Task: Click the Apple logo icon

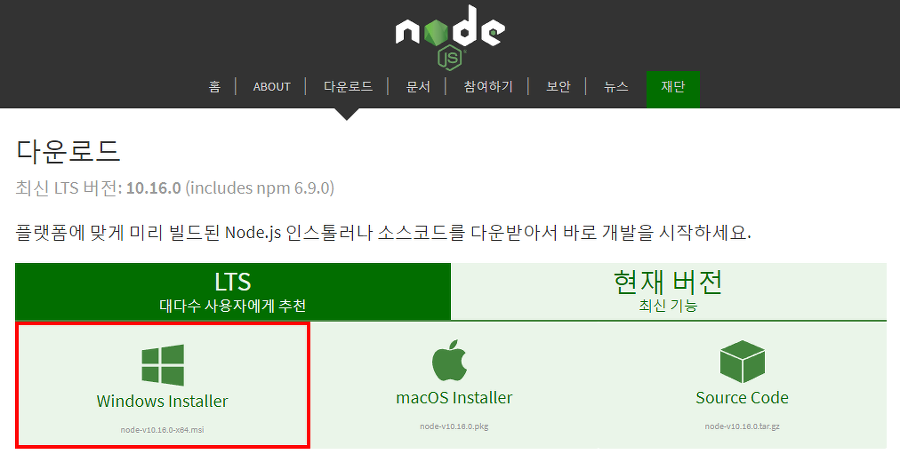Action: coord(449,360)
